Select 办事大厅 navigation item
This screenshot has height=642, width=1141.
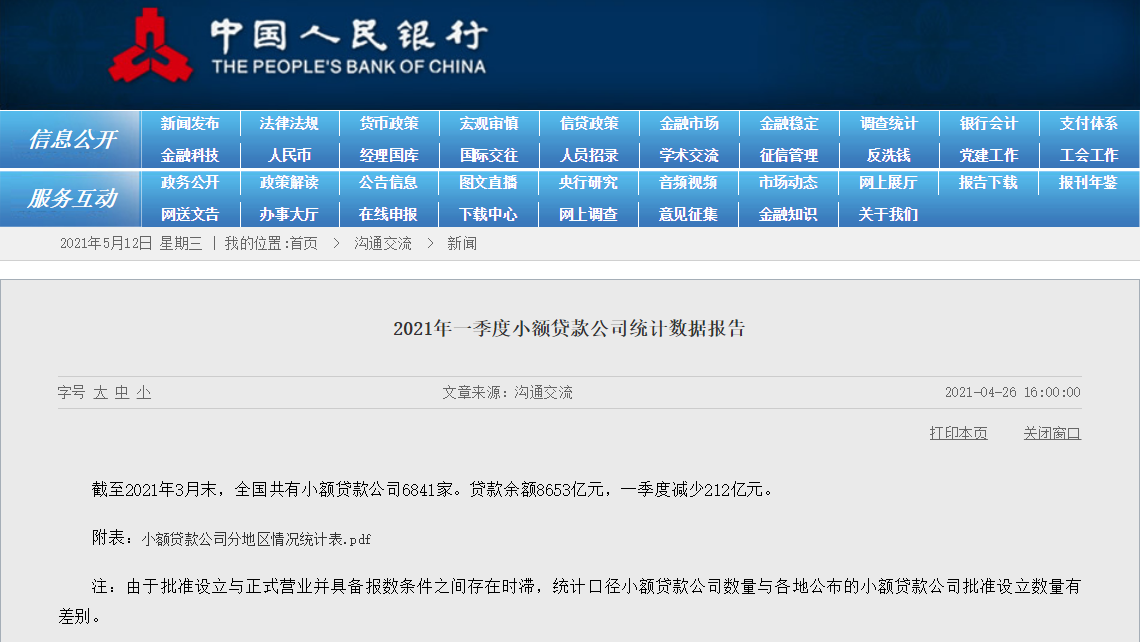coord(289,215)
